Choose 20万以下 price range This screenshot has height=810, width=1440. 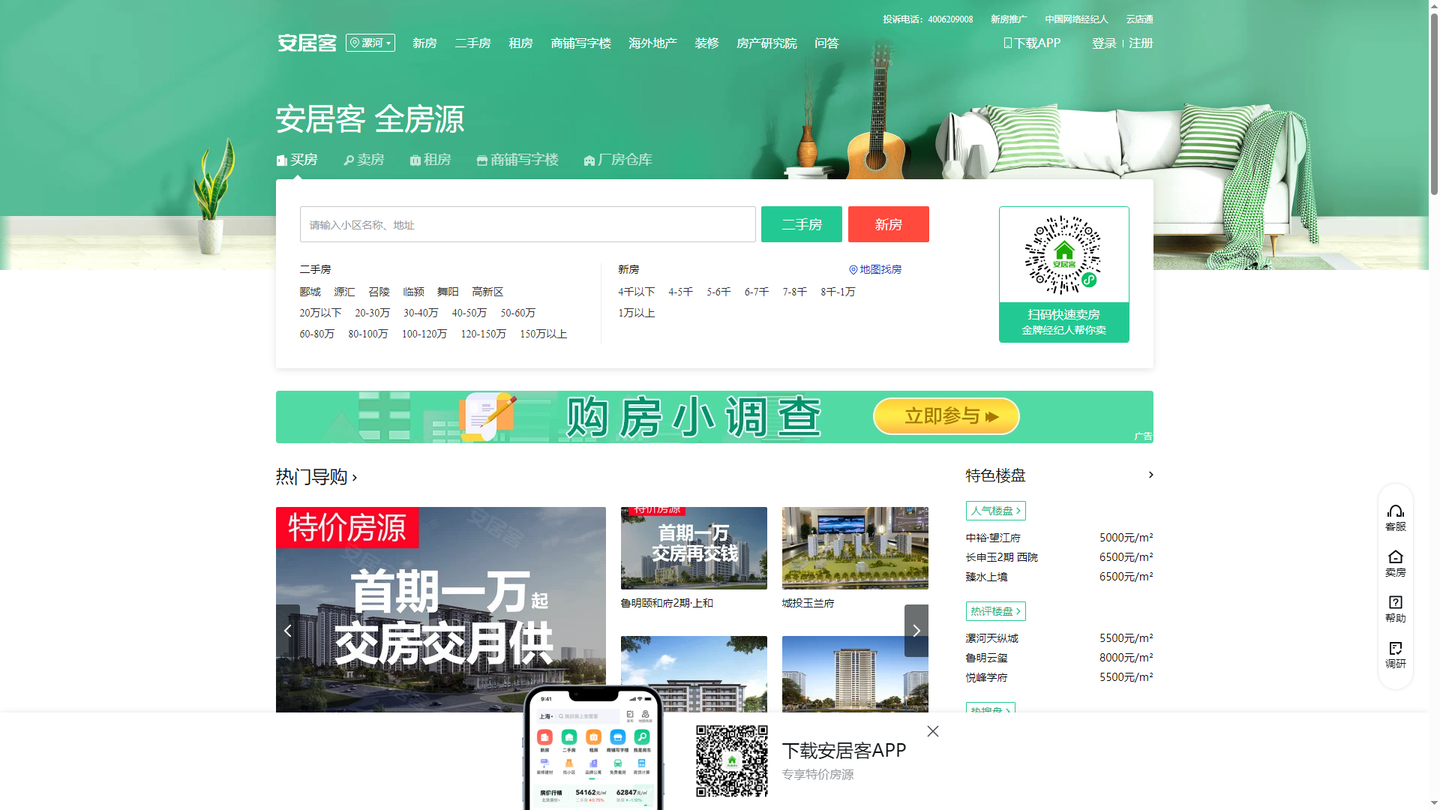tap(320, 313)
